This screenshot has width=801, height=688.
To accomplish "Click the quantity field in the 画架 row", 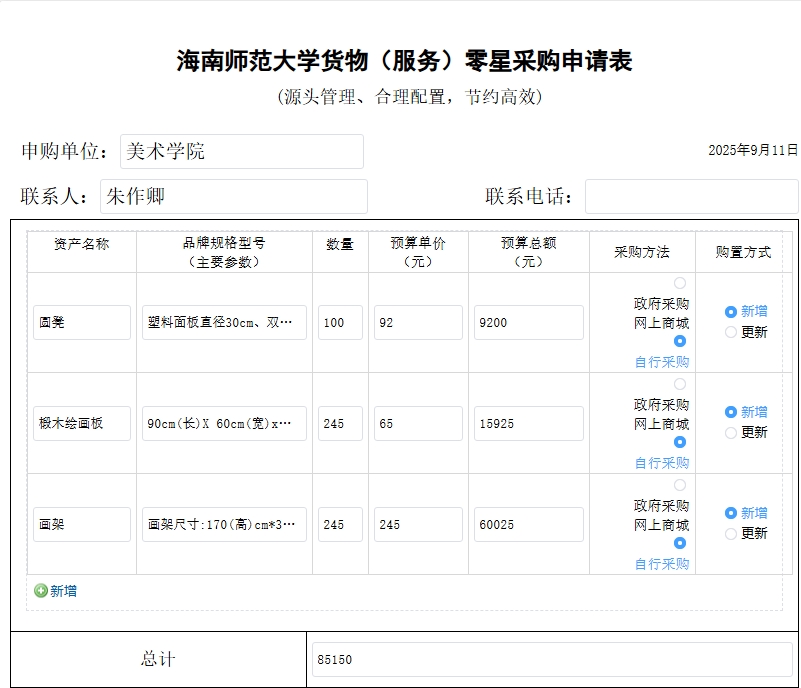I will pyautogui.click(x=340, y=525).
